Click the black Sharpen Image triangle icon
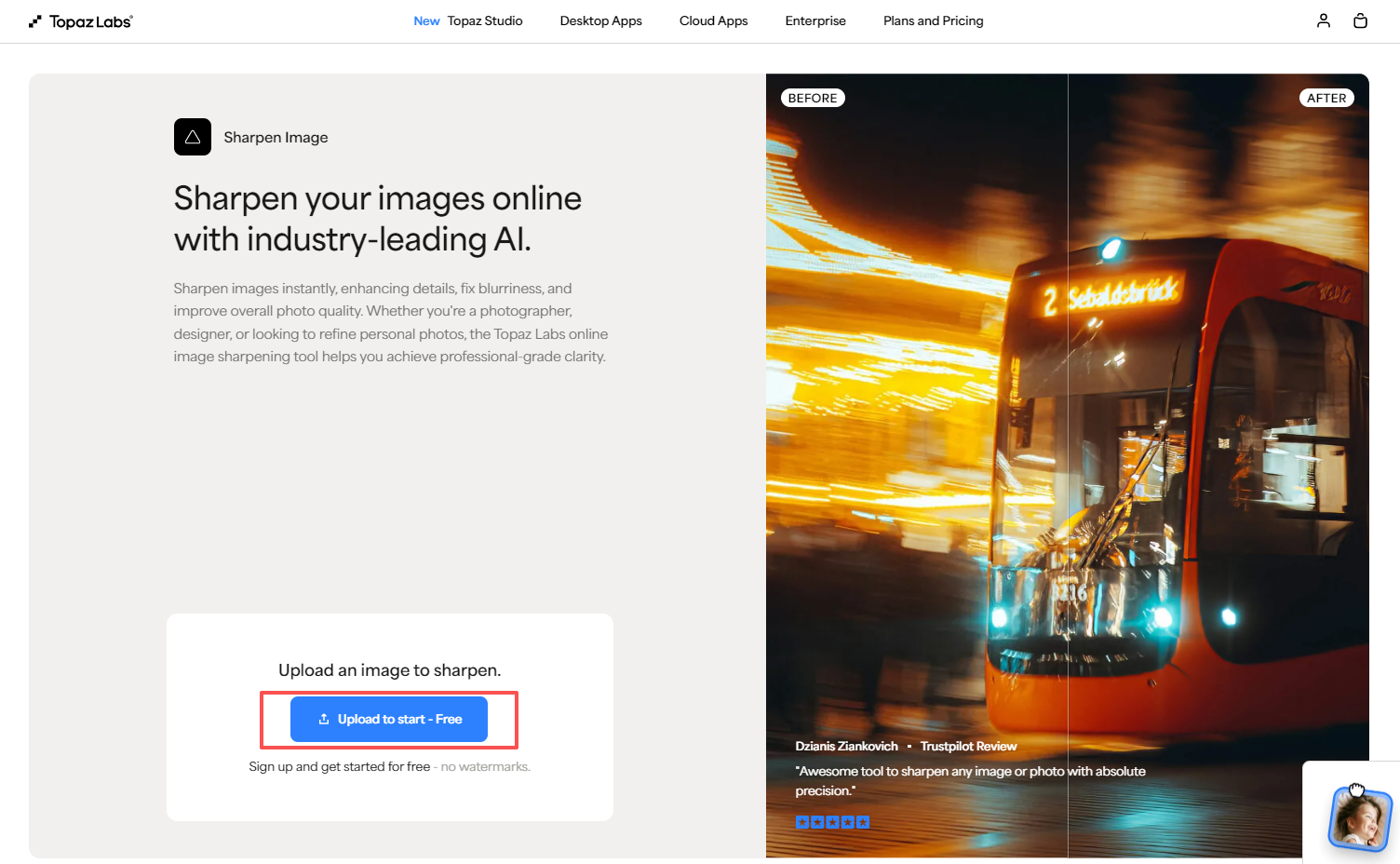The height and width of the screenshot is (864, 1400). click(193, 137)
